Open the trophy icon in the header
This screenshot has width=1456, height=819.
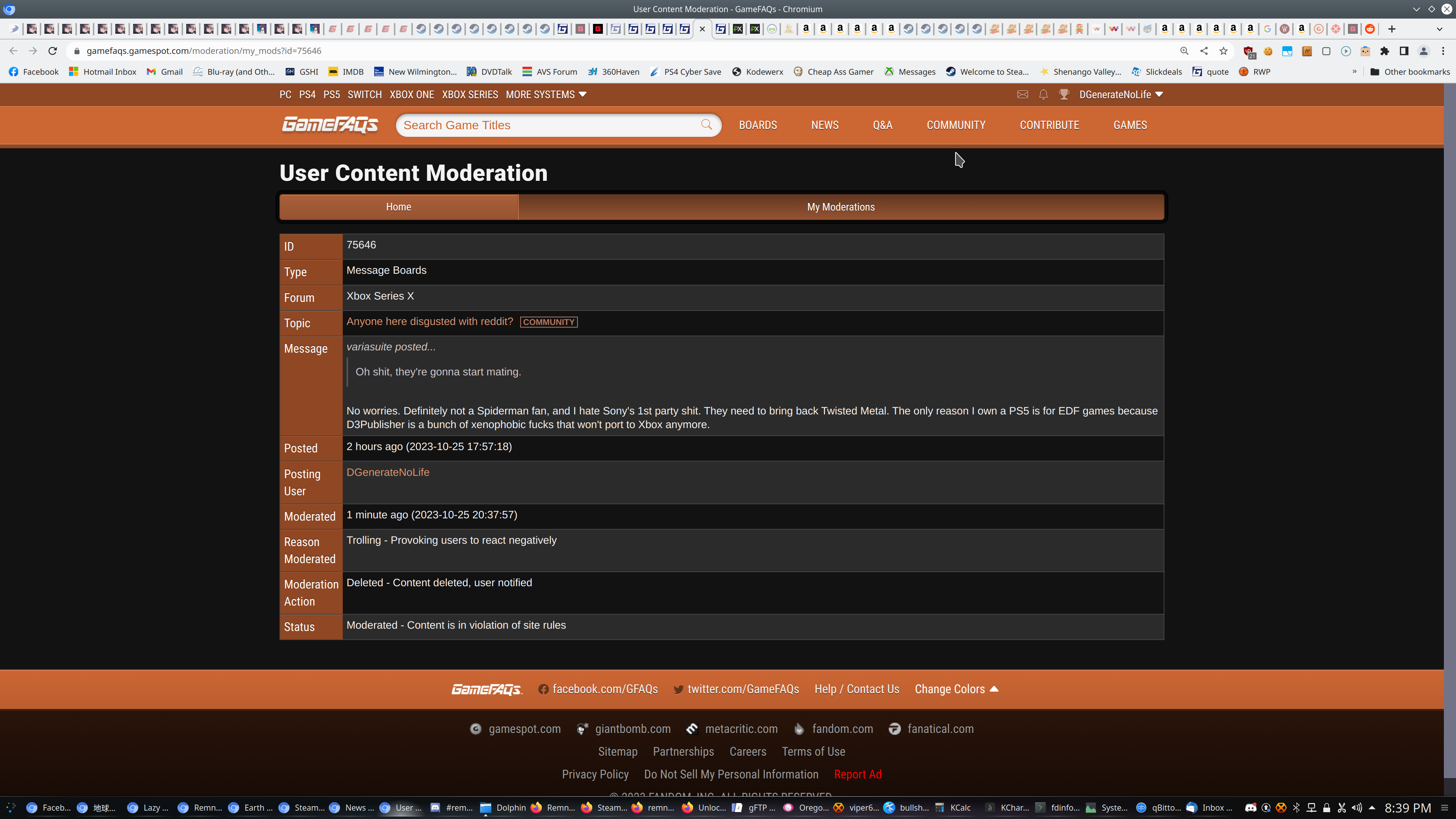pos(1064,94)
